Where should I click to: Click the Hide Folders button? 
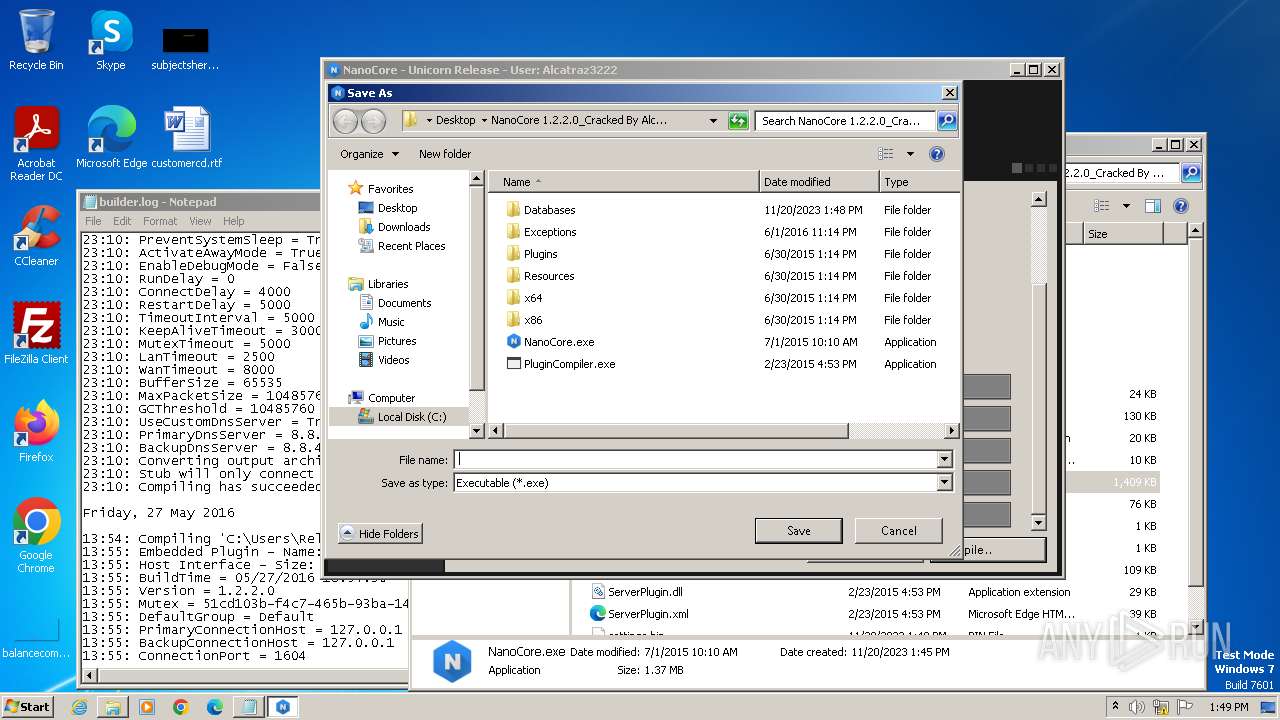(380, 534)
